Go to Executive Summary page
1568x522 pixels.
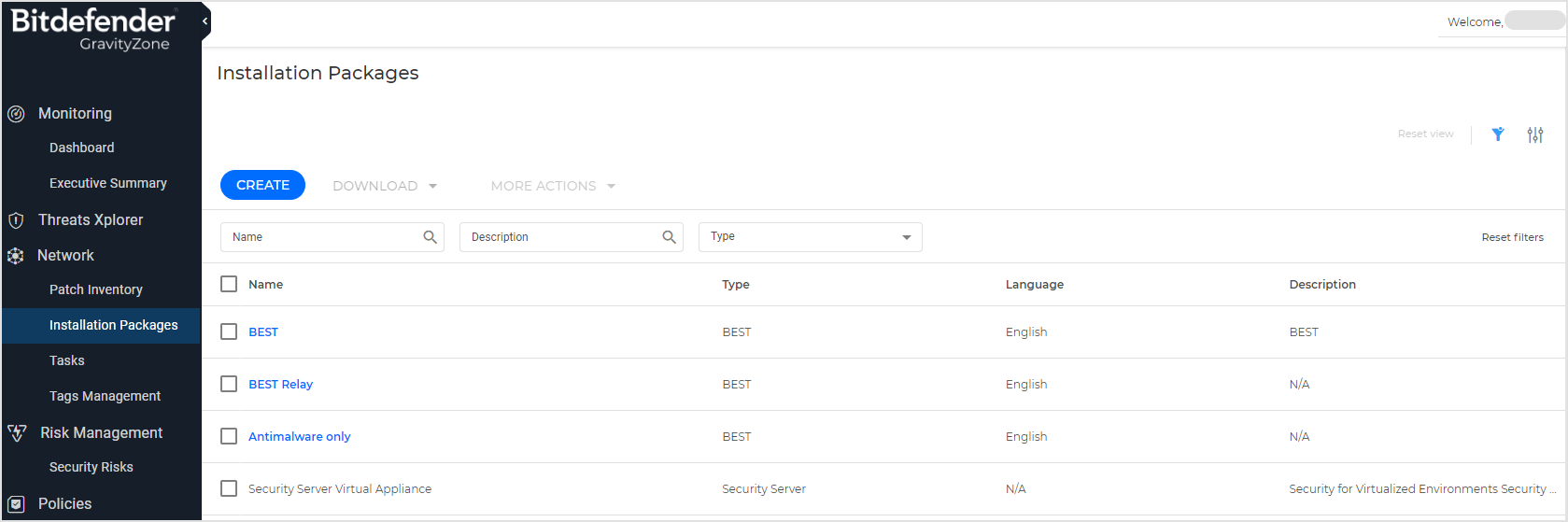click(108, 183)
